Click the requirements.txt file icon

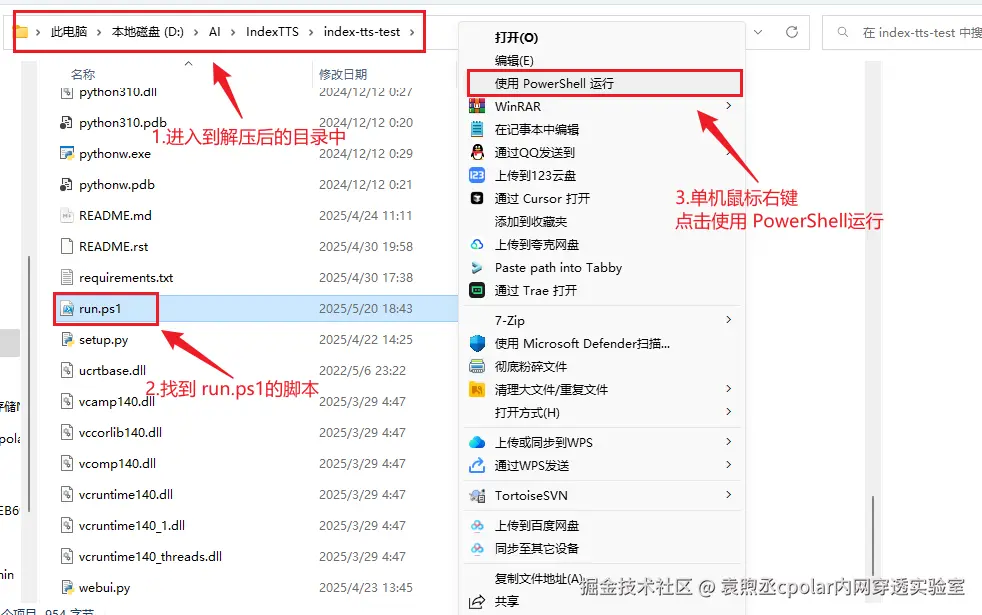click(x=67, y=277)
